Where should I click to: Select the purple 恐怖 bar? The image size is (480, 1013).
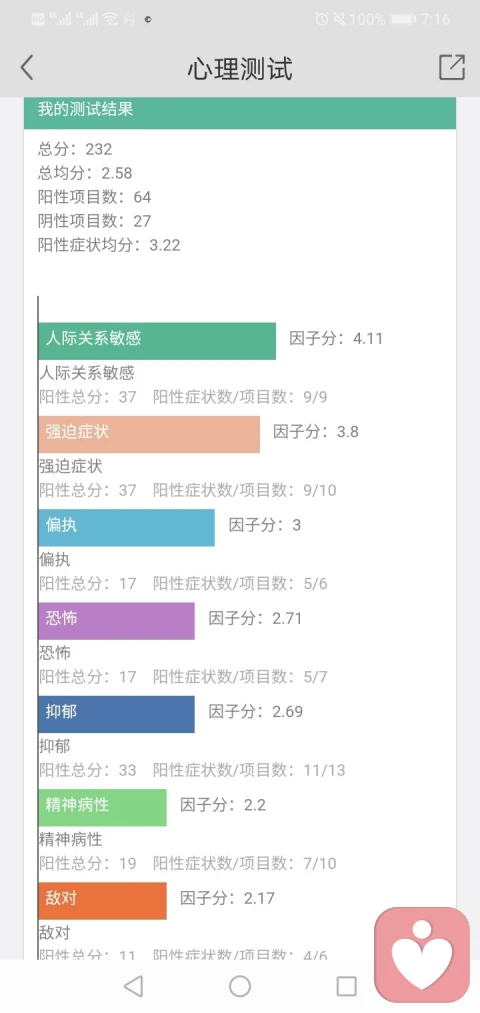[116, 621]
